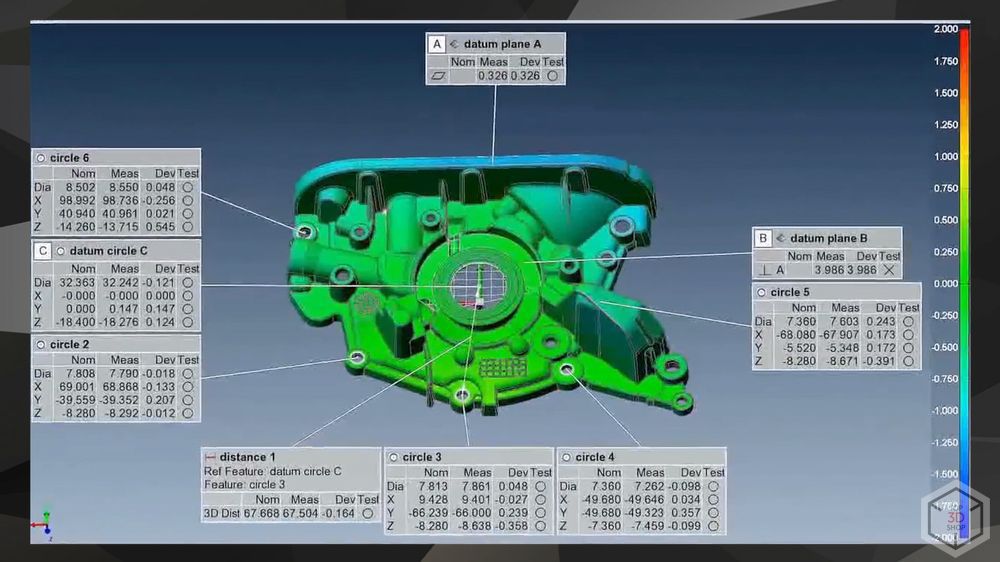This screenshot has height=562, width=1000.
Task: Click the datum label box 'A'
Action: point(437,44)
